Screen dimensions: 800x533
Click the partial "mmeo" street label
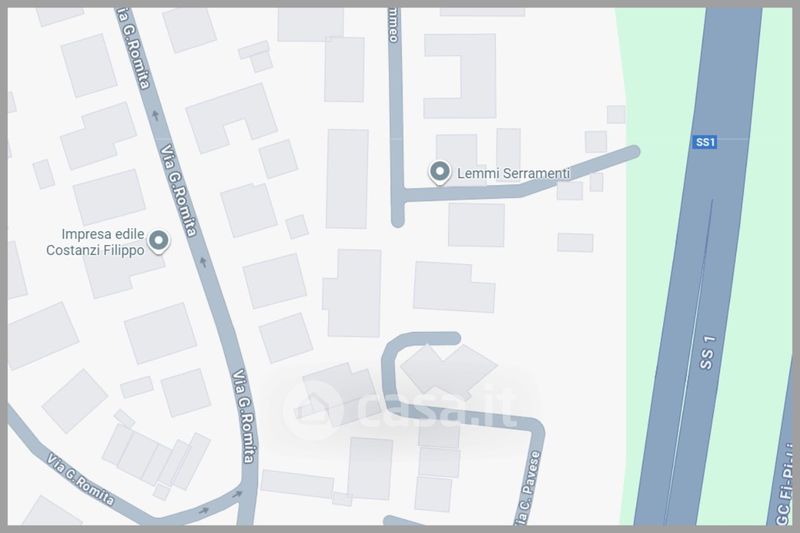393,24
